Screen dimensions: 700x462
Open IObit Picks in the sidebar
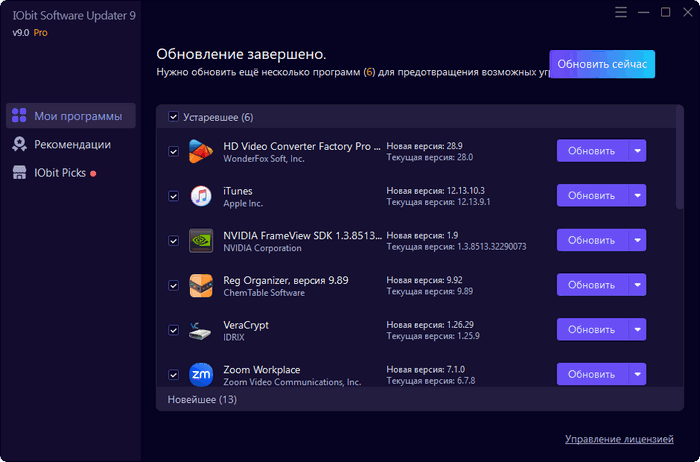coord(71,173)
